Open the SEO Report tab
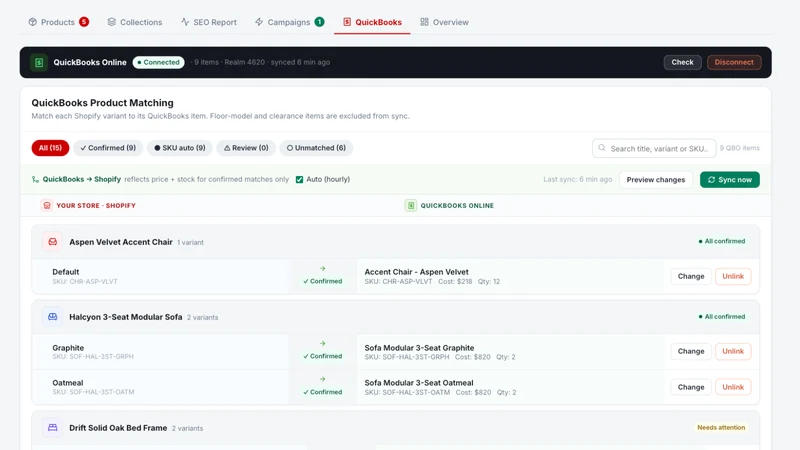 [209, 22]
